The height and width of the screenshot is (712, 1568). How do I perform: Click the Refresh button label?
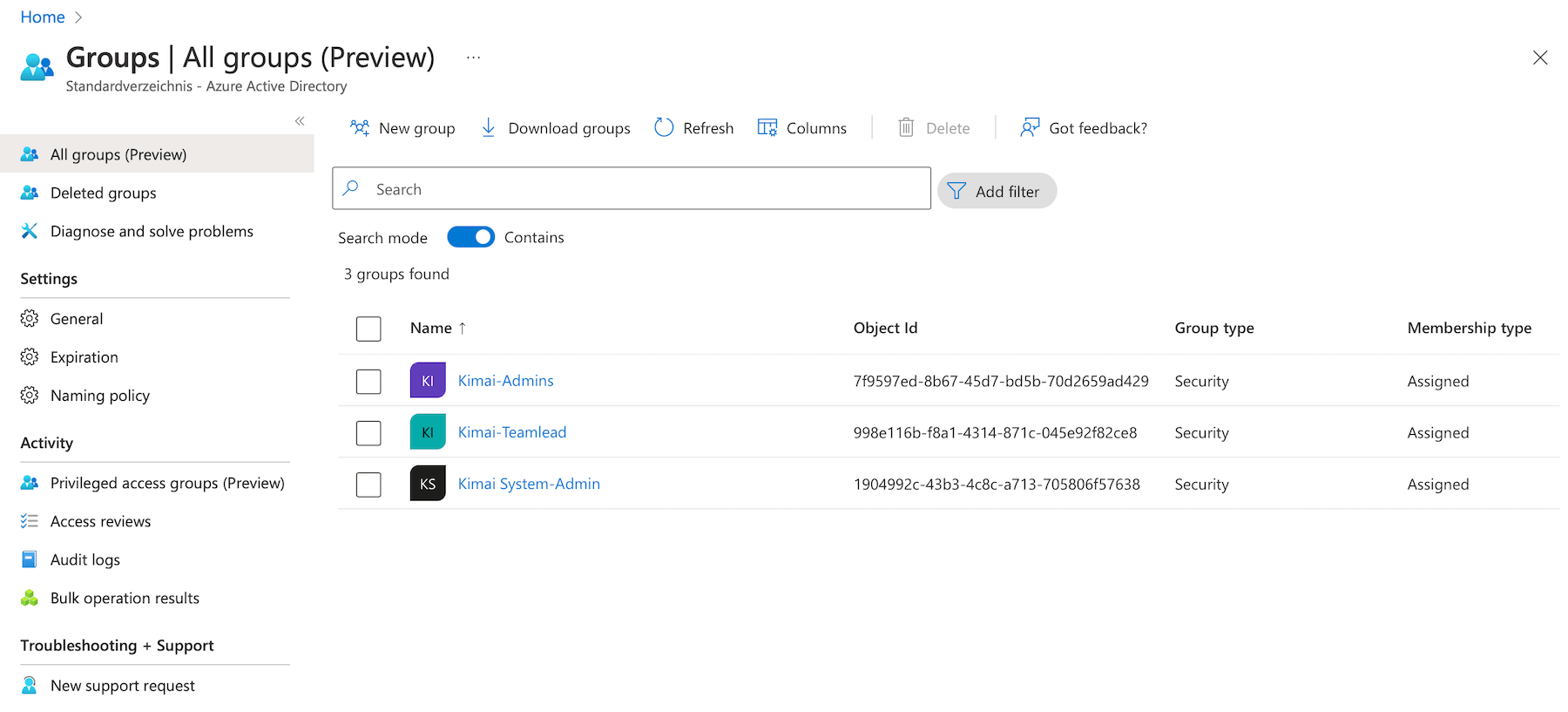(708, 128)
